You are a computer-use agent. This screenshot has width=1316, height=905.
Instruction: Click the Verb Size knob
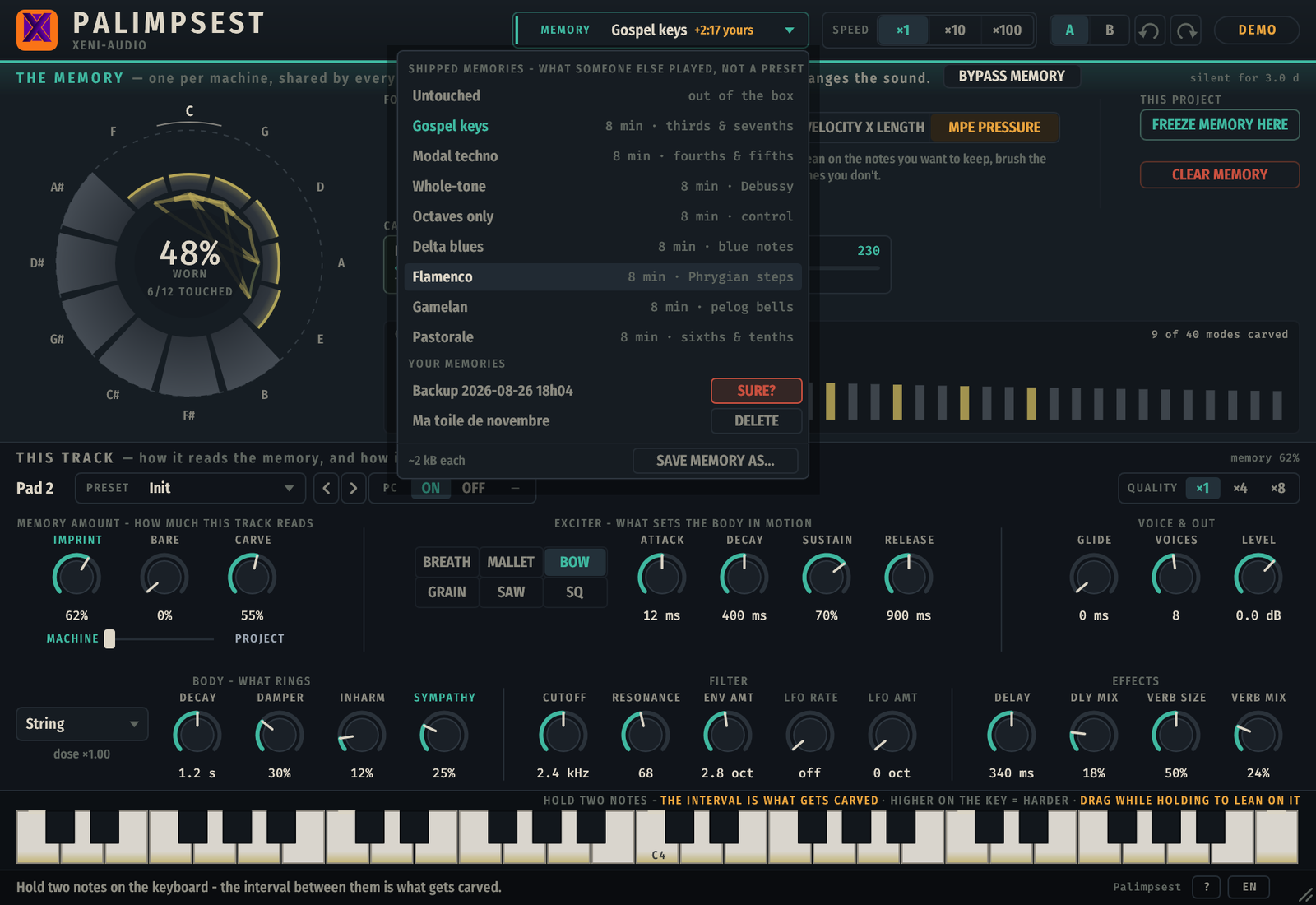(x=1176, y=733)
